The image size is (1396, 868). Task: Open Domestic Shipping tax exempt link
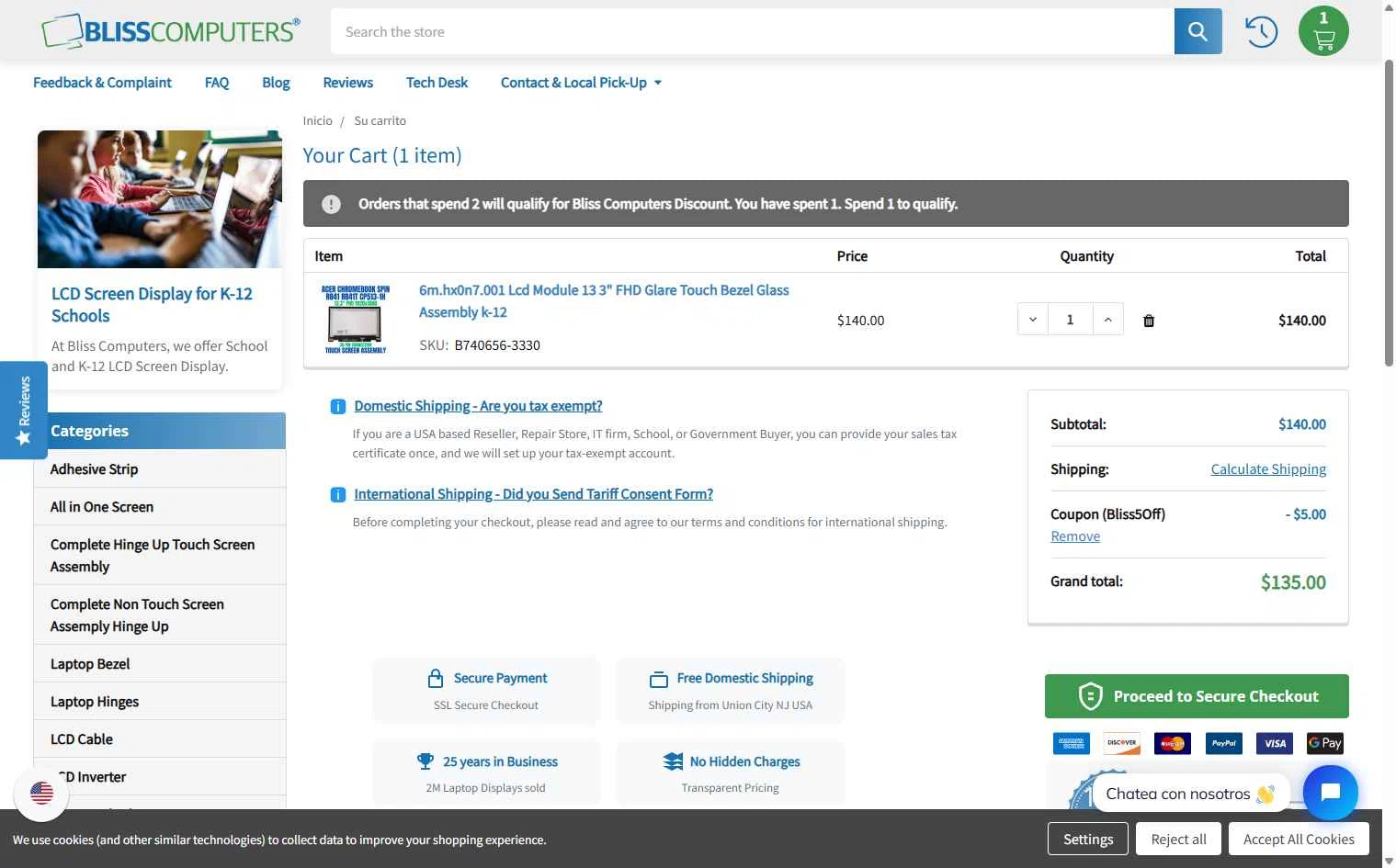click(x=478, y=406)
